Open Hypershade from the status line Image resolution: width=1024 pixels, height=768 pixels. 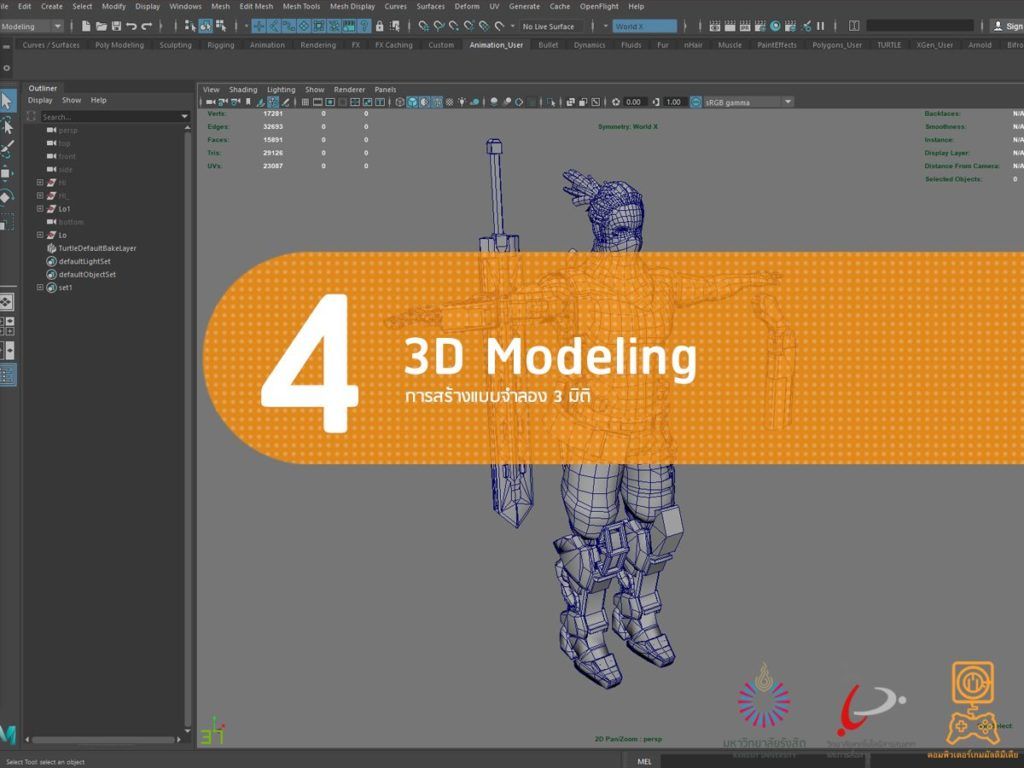pos(775,26)
